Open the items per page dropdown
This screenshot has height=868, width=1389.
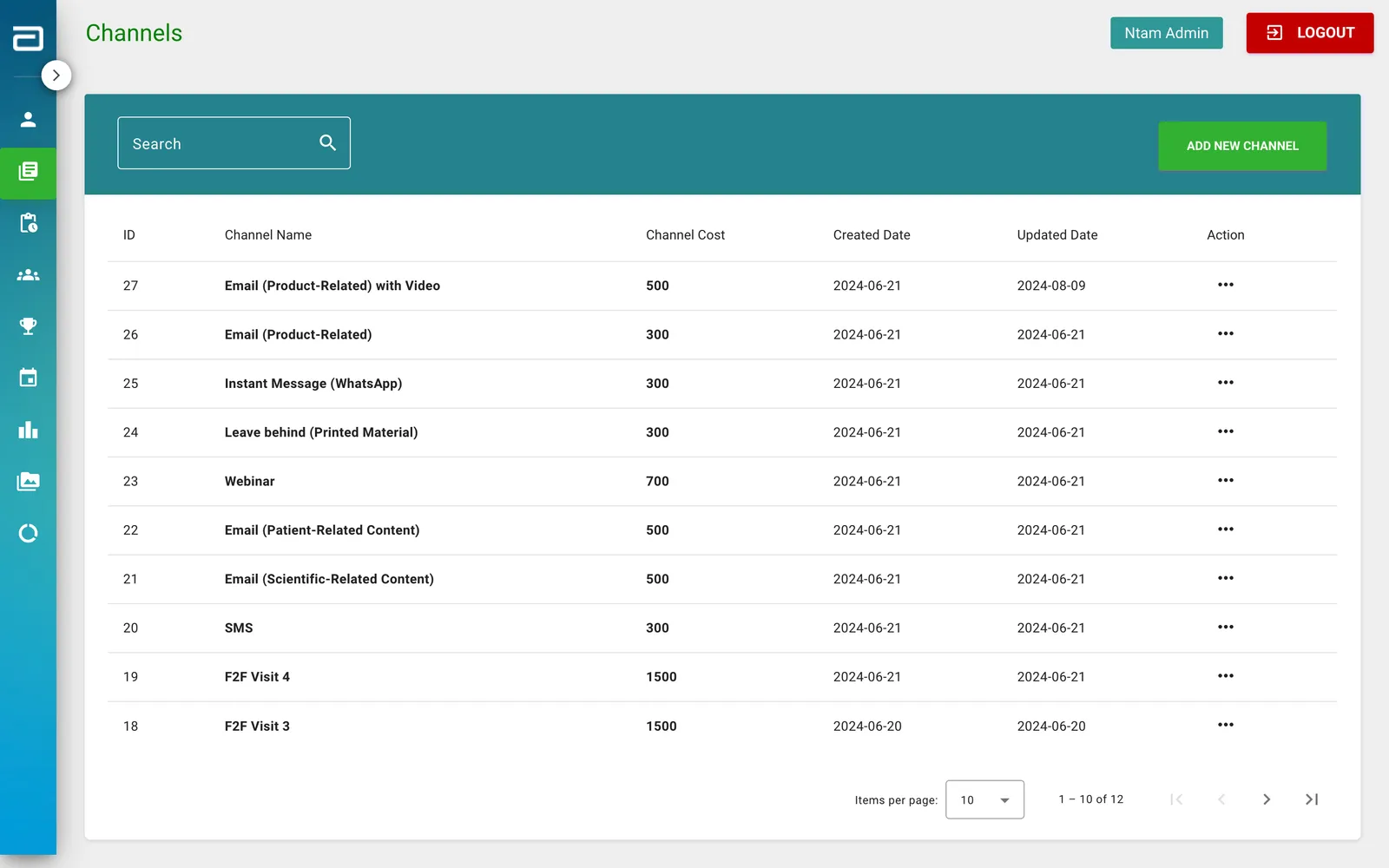[x=984, y=799]
